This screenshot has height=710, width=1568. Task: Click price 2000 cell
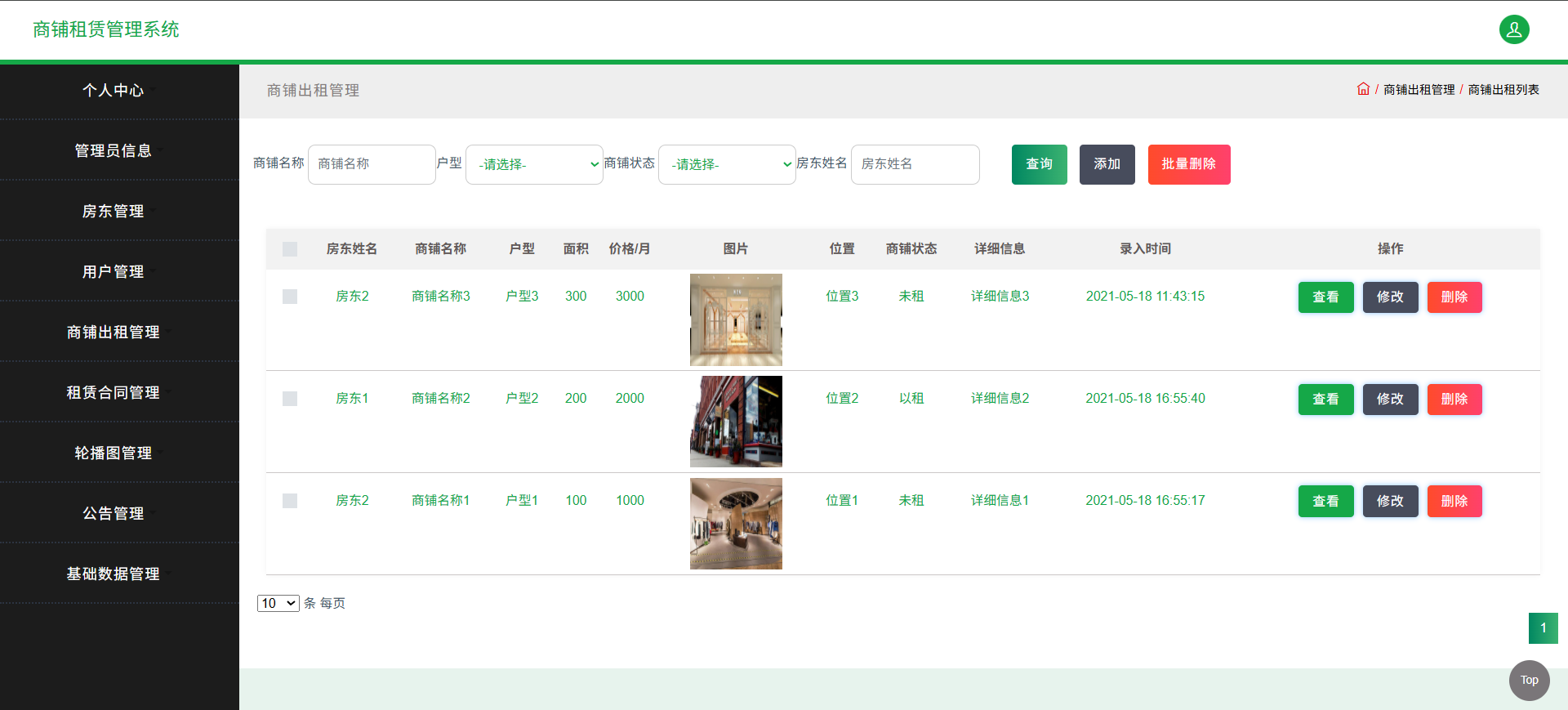[630, 398]
